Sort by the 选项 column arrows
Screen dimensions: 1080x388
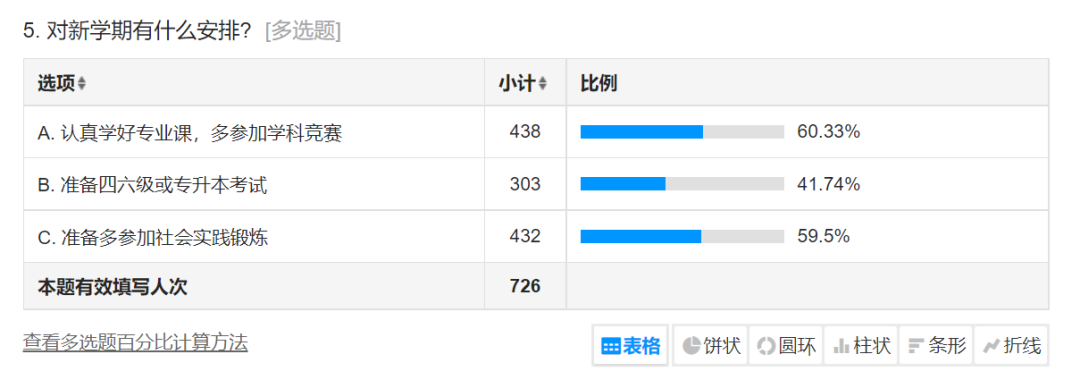[82, 83]
